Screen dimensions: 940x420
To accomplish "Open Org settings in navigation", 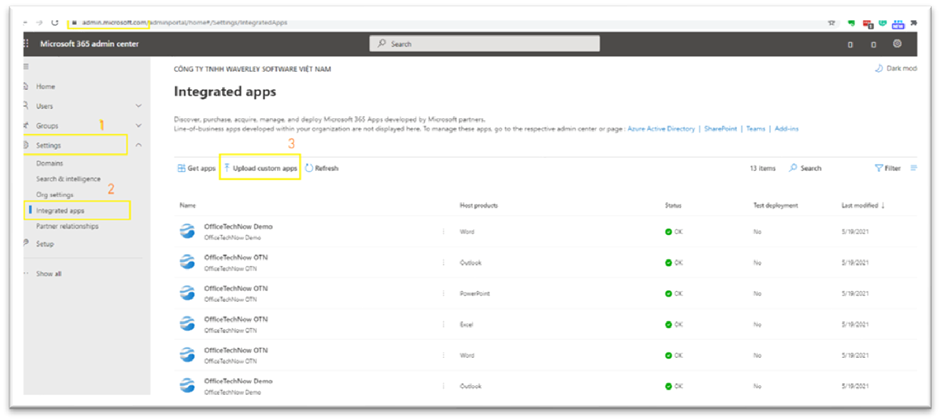I will (x=55, y=195).
